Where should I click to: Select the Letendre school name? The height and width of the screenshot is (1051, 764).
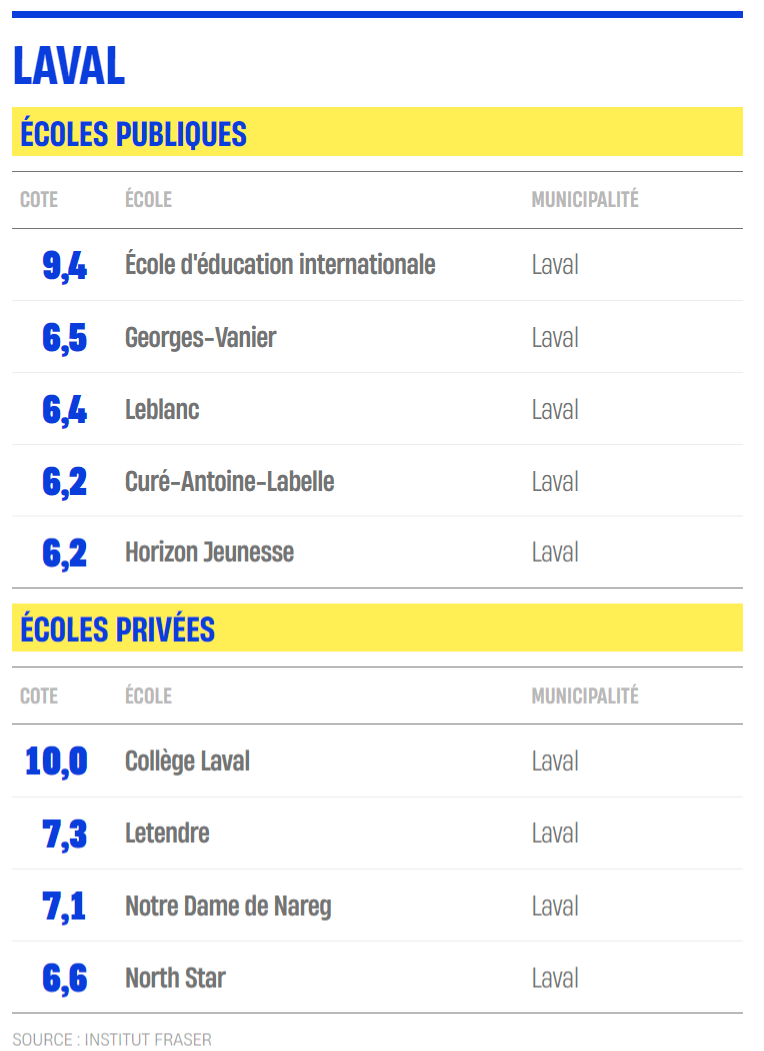pos(168,833)
